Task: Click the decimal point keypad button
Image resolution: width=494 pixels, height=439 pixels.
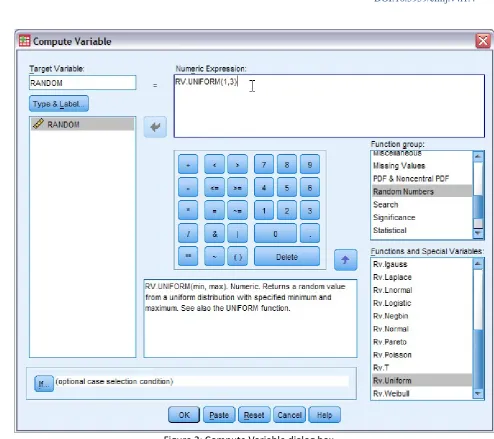Action: tap(310, 233)
